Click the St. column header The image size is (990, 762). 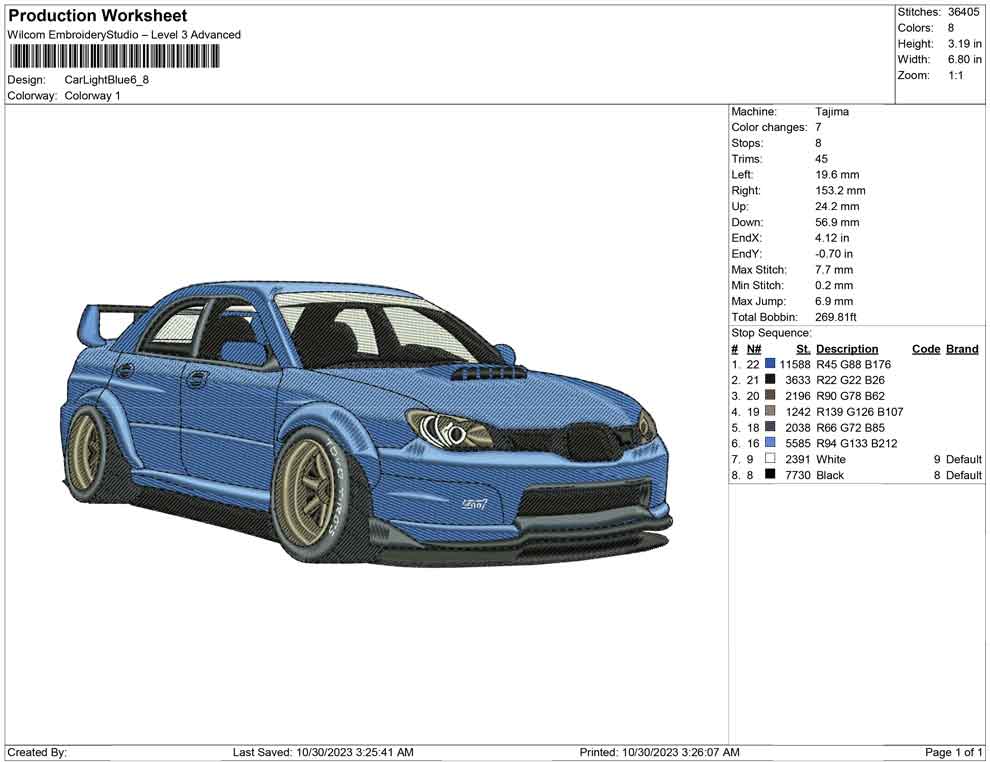(x=801, y=348)
